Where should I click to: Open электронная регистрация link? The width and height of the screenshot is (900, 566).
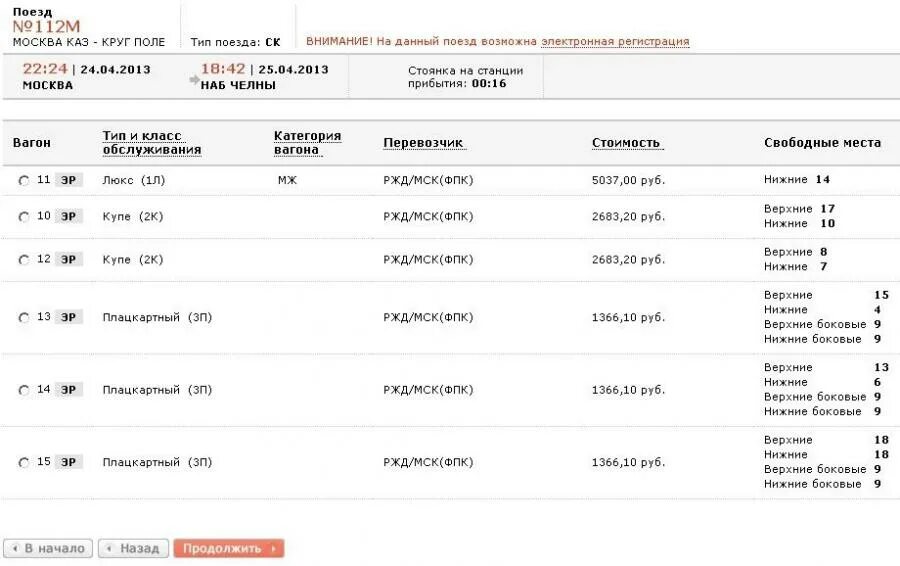[x=614, y=42]
